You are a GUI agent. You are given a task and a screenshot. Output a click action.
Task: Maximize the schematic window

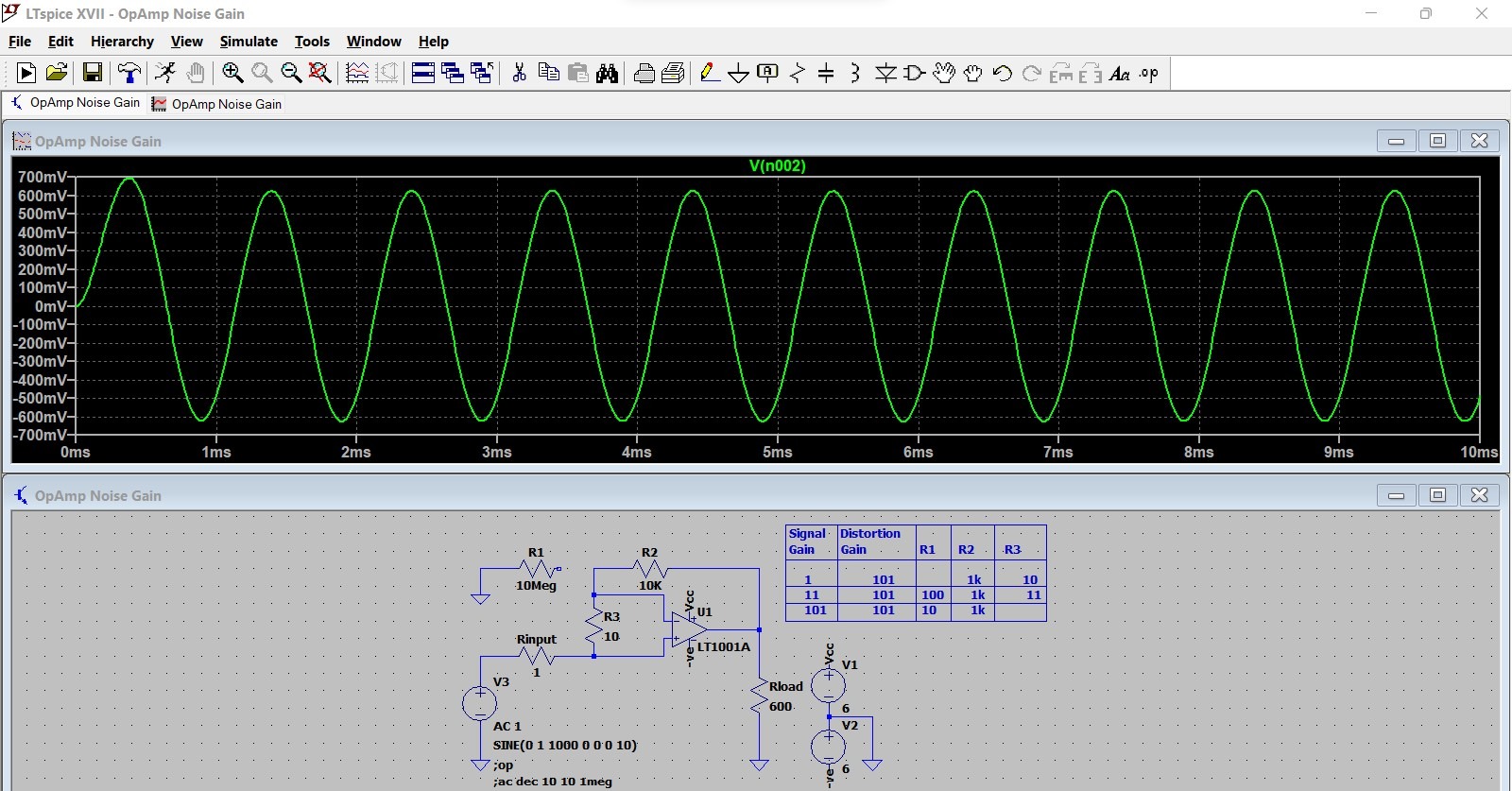(1437, 495)
